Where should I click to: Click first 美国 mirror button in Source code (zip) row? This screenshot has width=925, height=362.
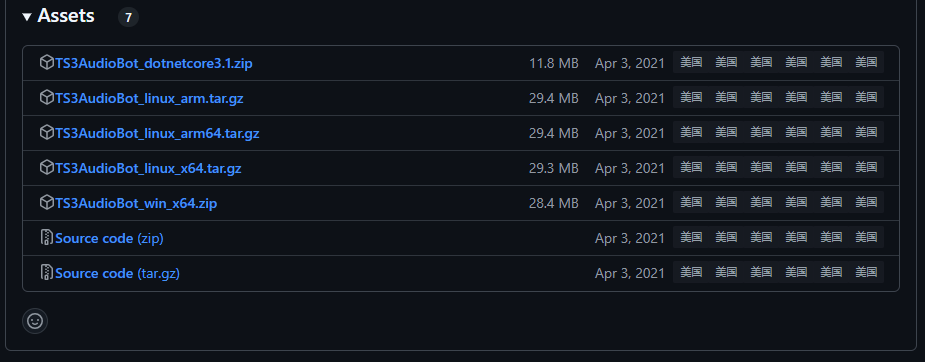(691, 237)
